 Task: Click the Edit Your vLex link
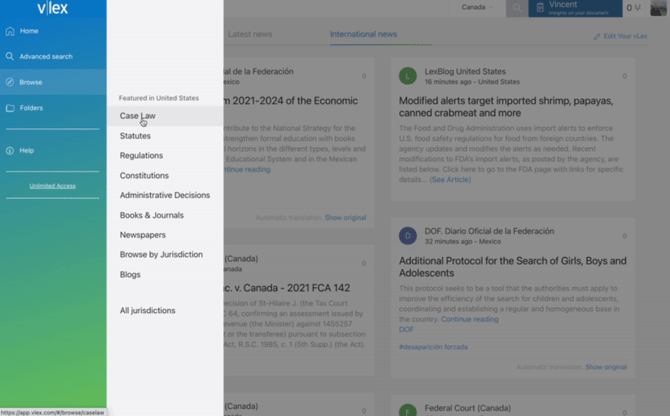pyautogui.click(x=625, y=36)
